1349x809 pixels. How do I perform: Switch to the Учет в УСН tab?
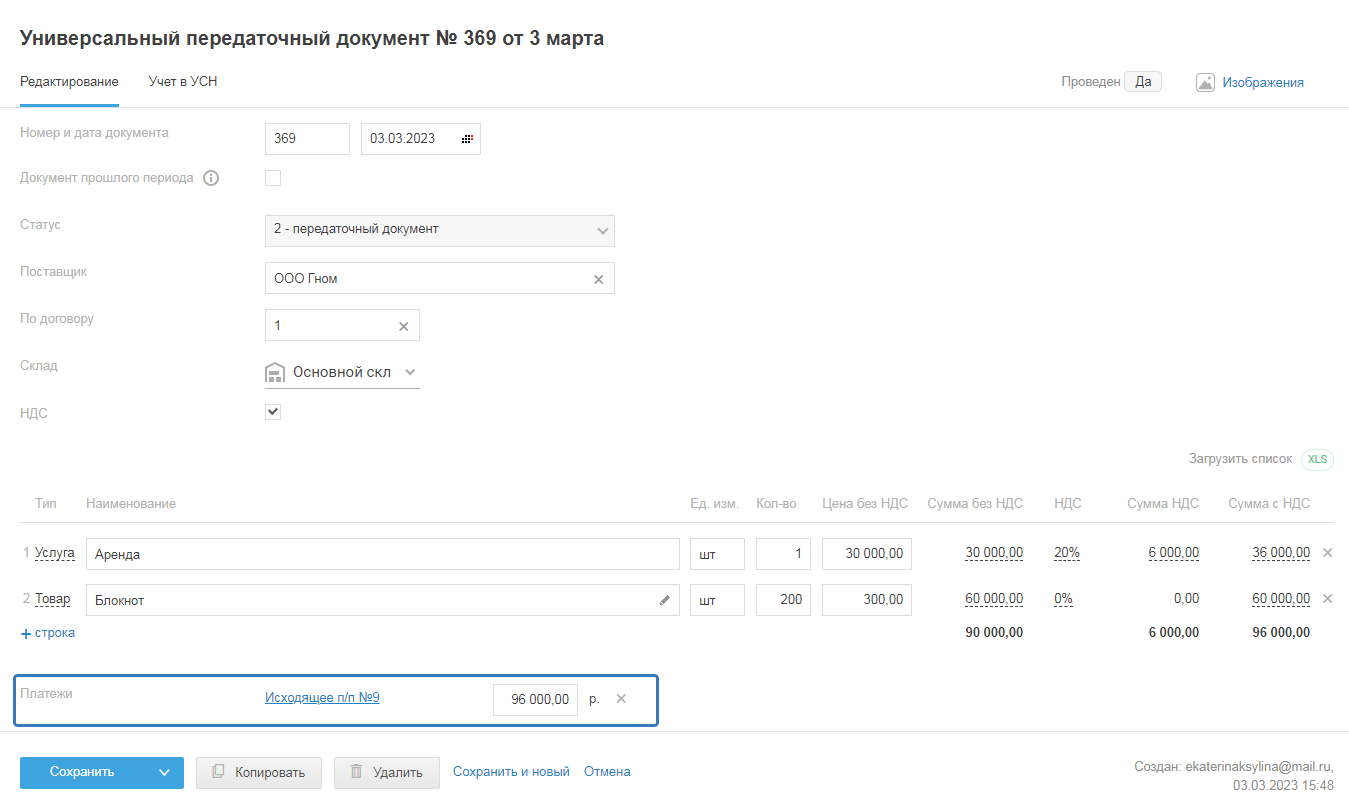click(183, 82)
